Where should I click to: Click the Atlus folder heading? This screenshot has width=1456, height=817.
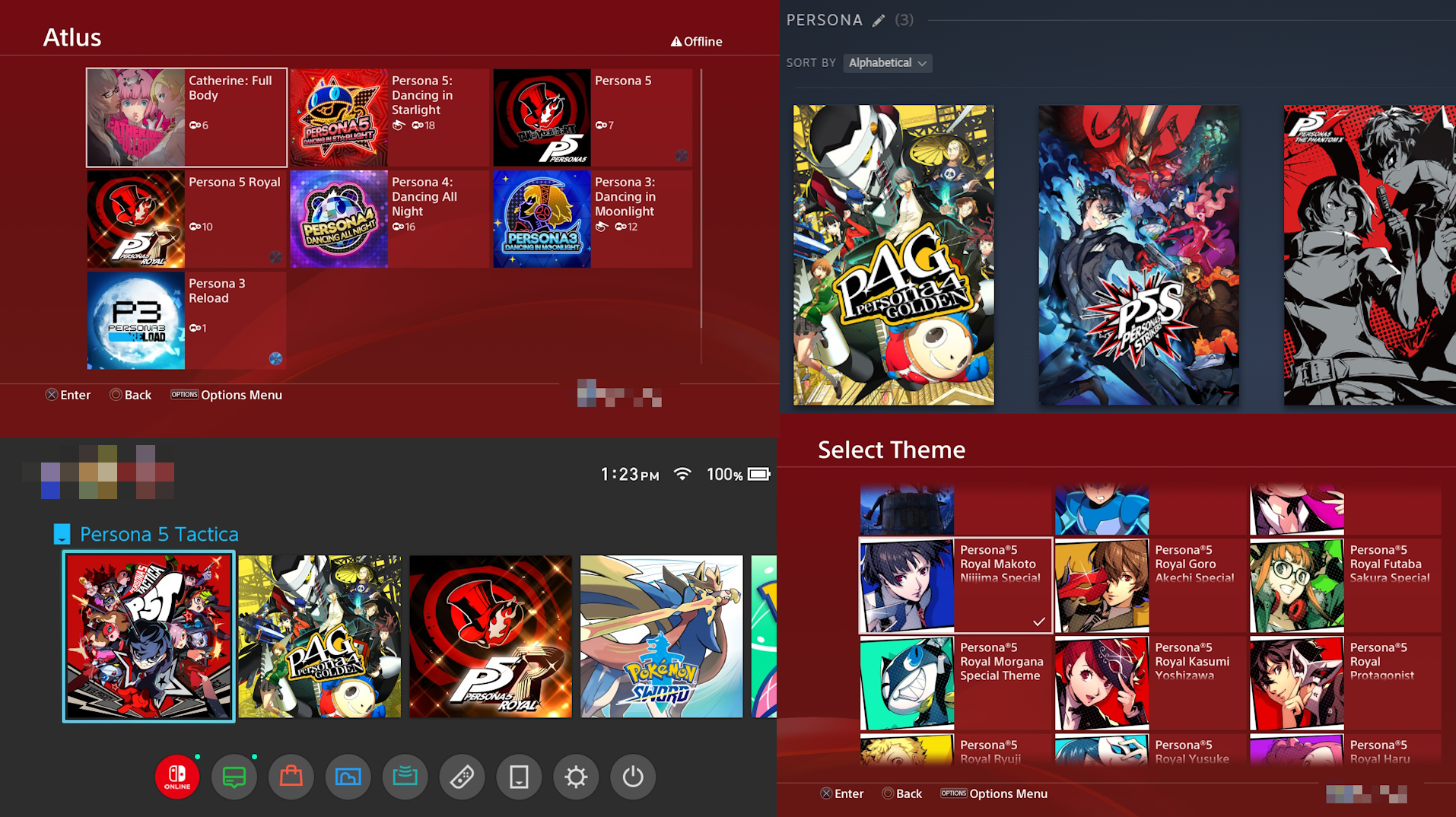tap(72, 37)
